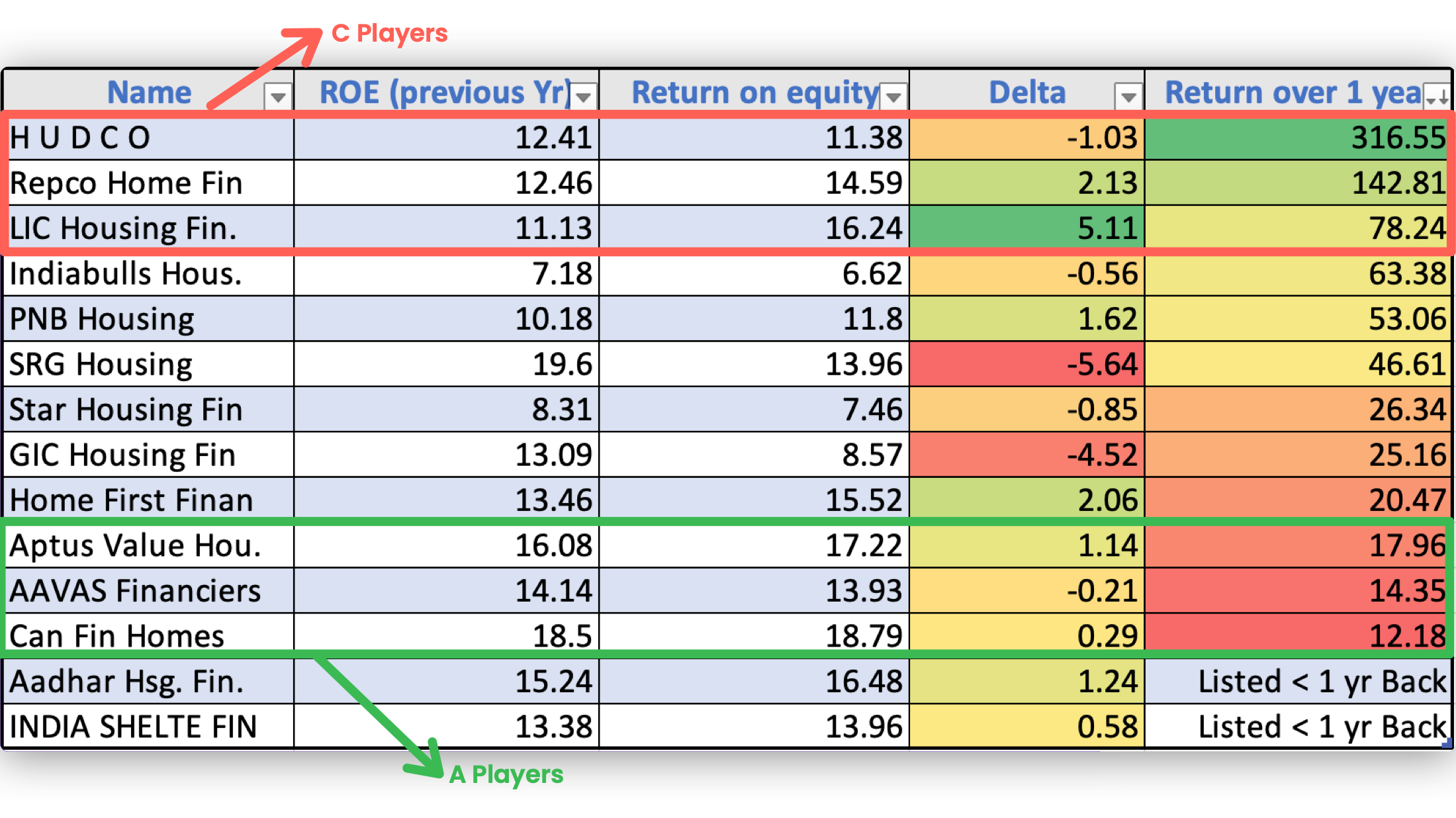Select Star Housing's 26.34 return cell
This screenshot has height=818, width=1456.
click(1298, 410)
